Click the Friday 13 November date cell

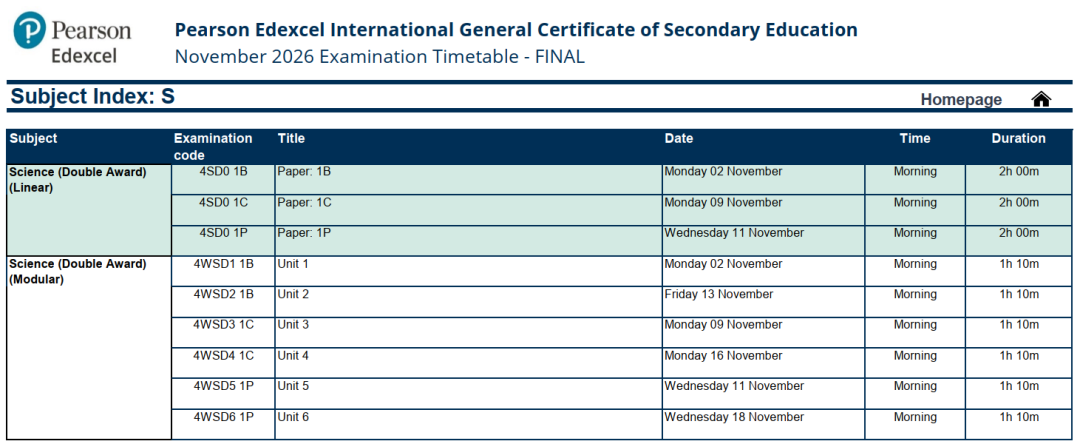763,302
